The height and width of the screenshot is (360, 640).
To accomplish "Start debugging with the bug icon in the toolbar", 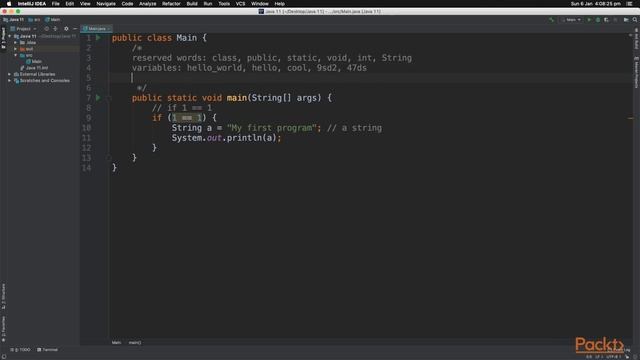I will 598,20.
